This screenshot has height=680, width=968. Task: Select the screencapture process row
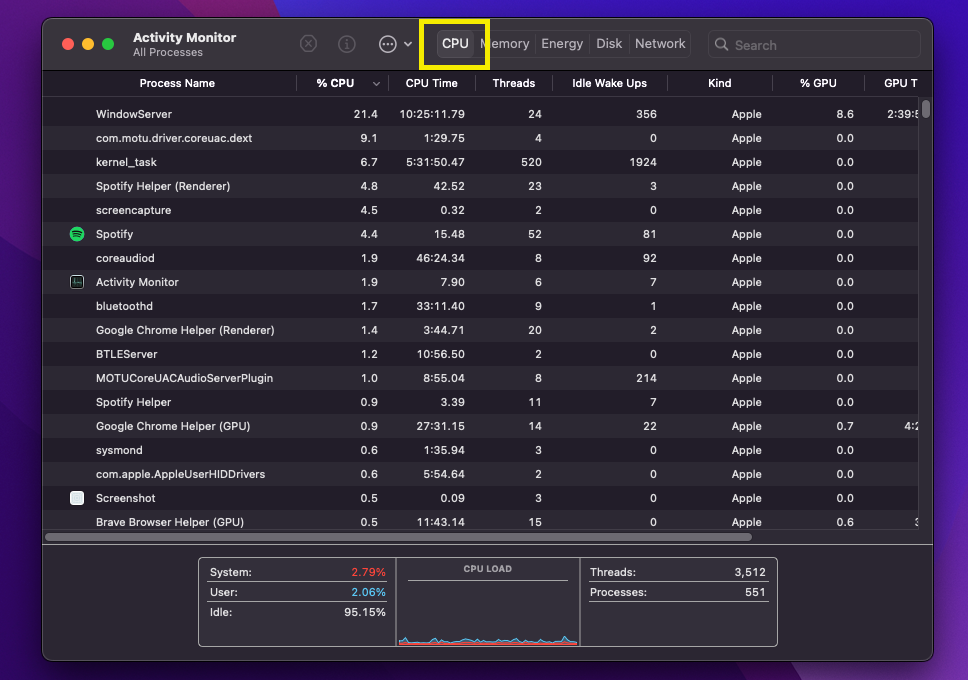coord(480,210)
